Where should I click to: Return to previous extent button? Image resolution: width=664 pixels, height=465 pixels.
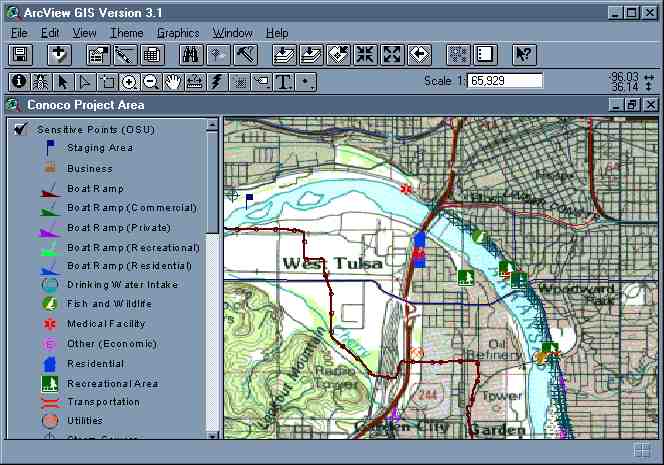tap(419, 55)
